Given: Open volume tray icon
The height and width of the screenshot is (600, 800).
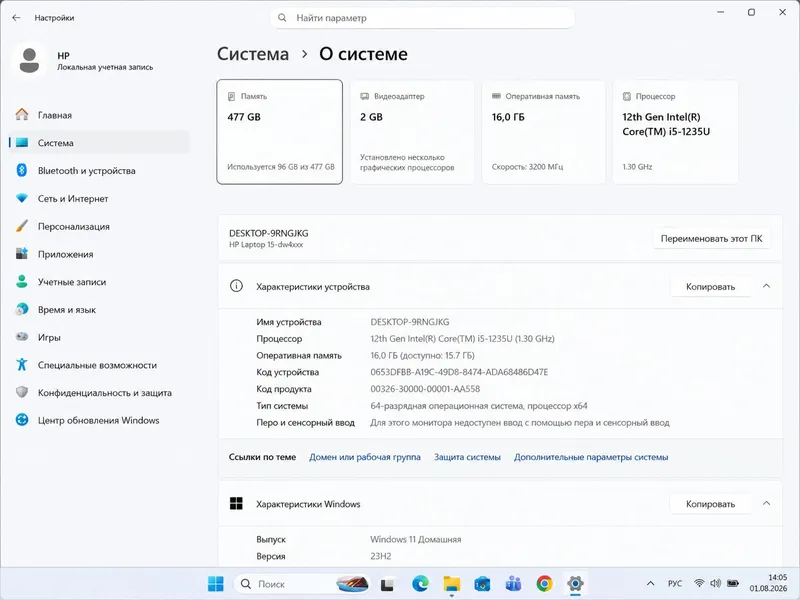Looking at the screenshot, I should [x=716, y=583].
